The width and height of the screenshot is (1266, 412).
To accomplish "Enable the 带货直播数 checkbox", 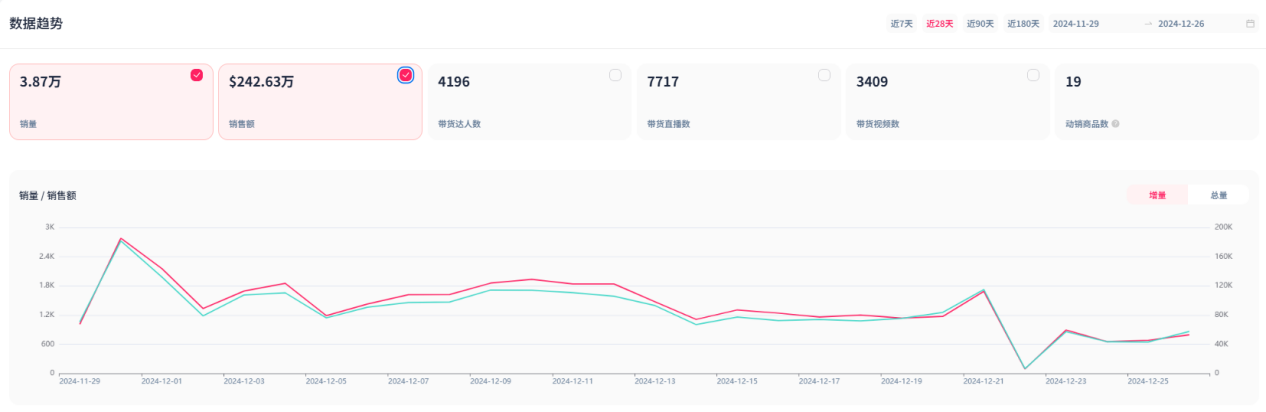I will point(824,75).
